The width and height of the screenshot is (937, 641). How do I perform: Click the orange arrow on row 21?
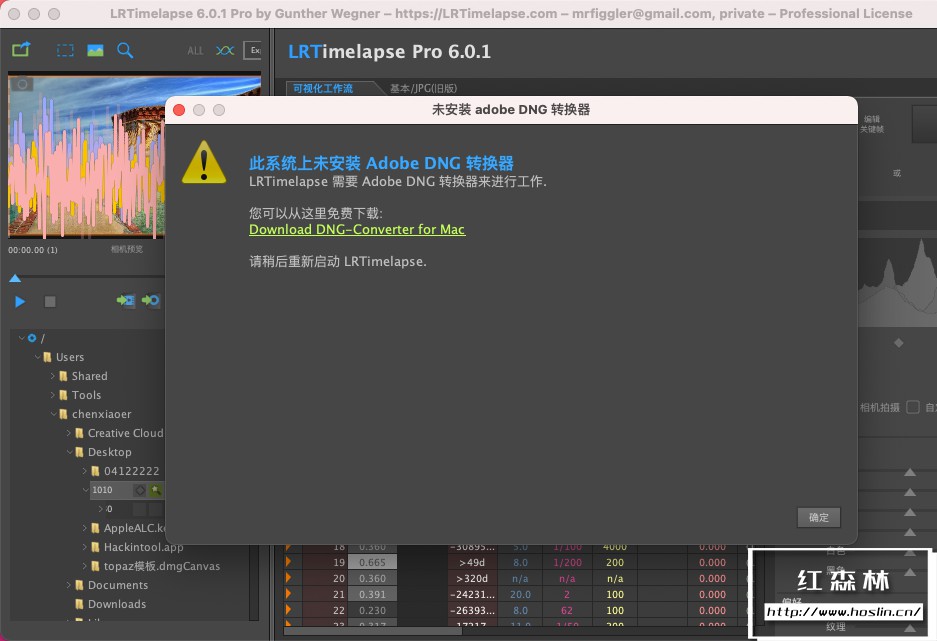(289, 594)
